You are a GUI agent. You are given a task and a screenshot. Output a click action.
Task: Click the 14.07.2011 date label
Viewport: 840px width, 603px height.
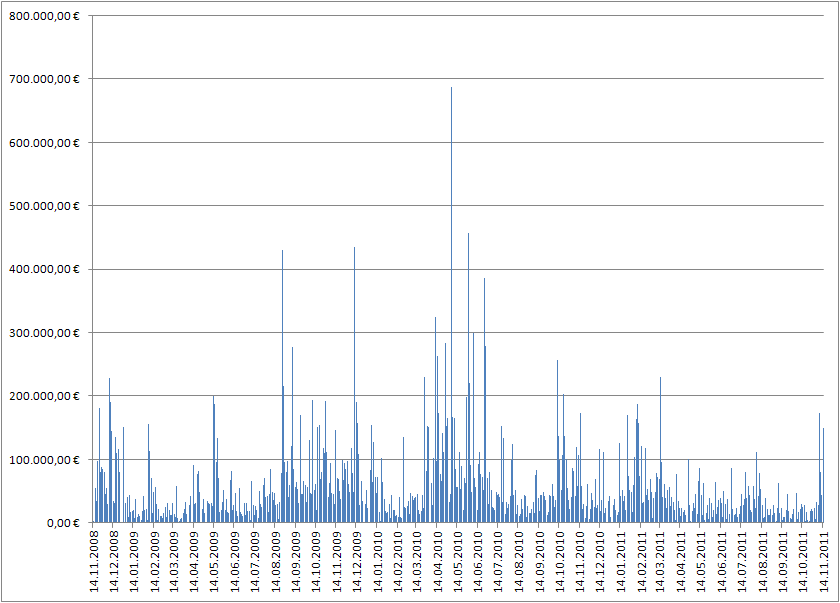tap(742, 561)
